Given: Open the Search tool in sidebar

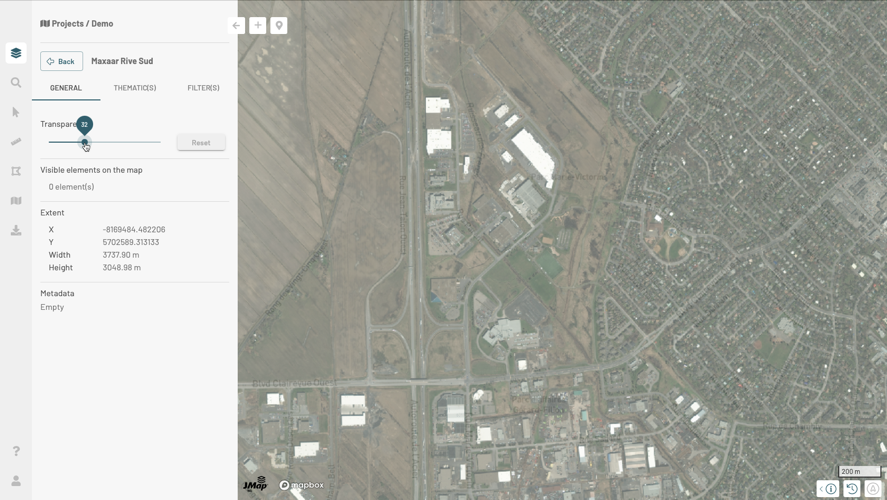Looking at the screenshot, I should pos(16,83).
